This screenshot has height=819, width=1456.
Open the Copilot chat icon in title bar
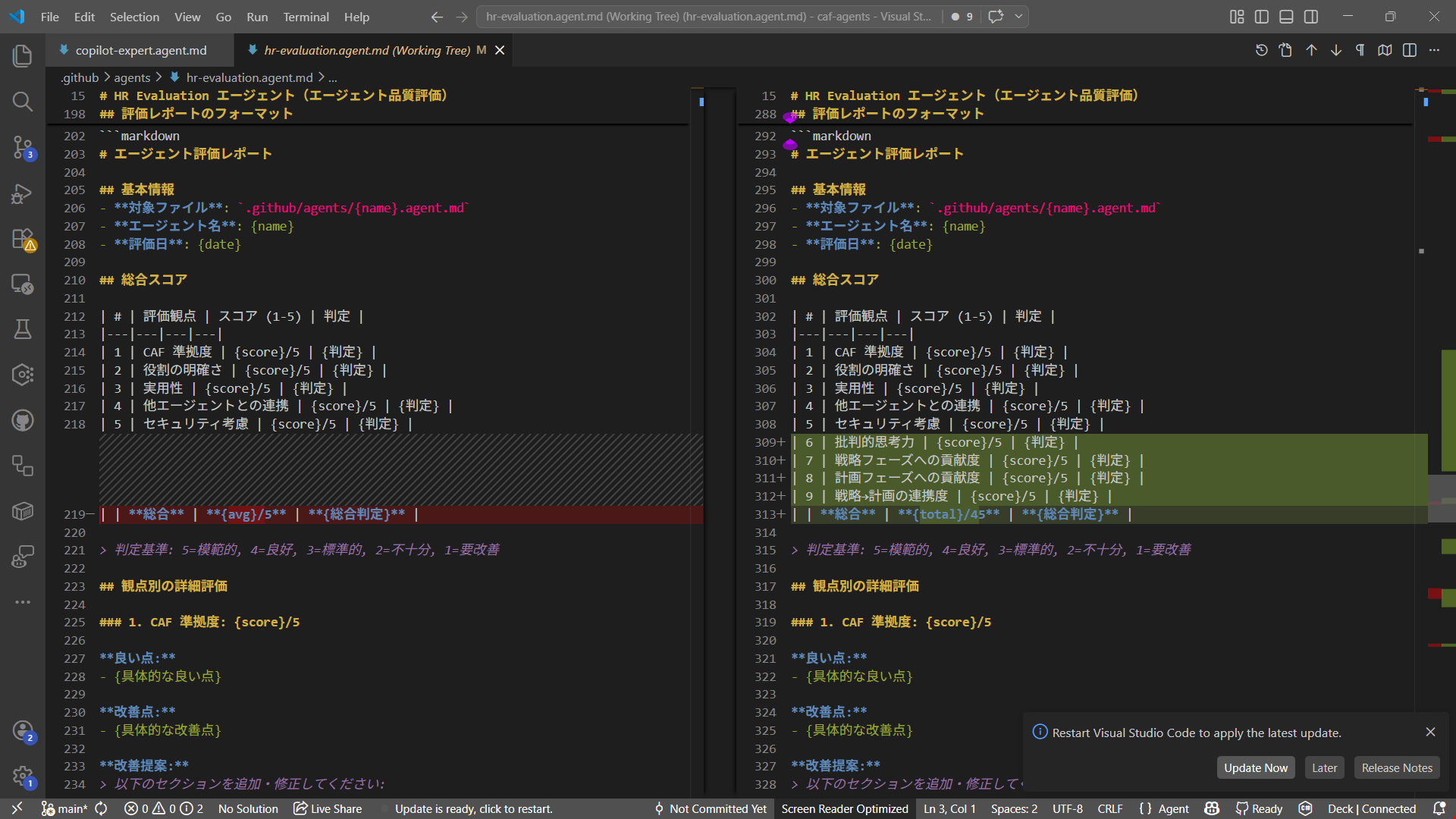tap(996, 17)
